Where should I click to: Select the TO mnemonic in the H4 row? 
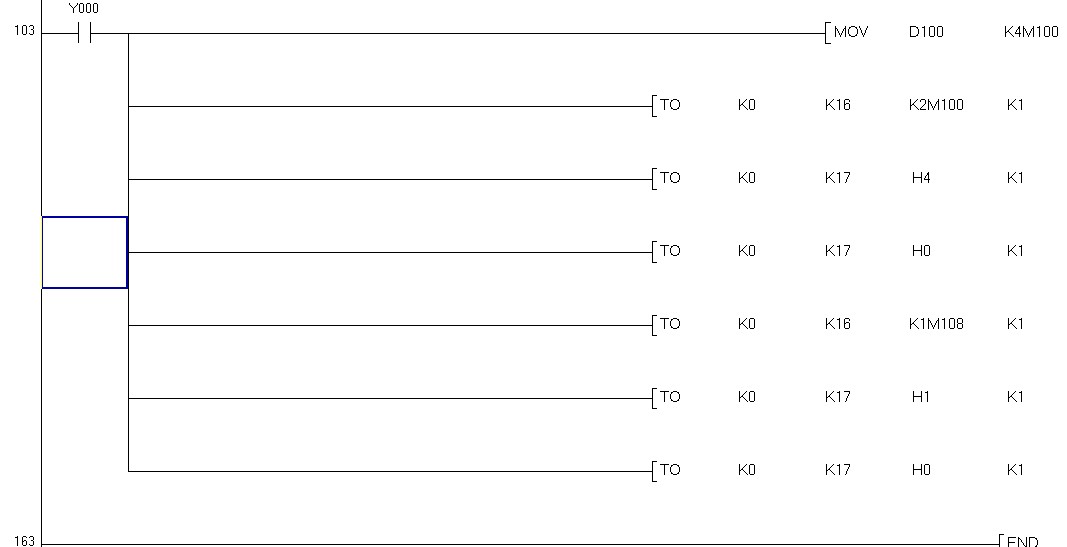click(670, 178)
